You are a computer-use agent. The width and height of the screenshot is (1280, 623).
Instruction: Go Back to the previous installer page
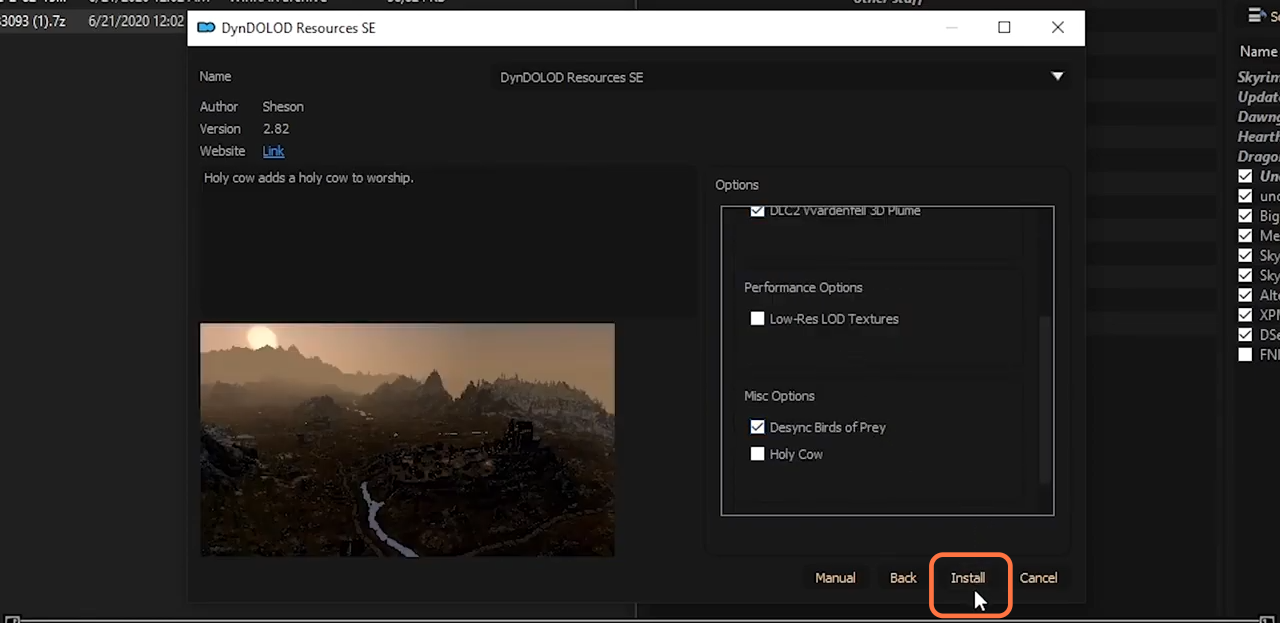[x=903, y=578]
